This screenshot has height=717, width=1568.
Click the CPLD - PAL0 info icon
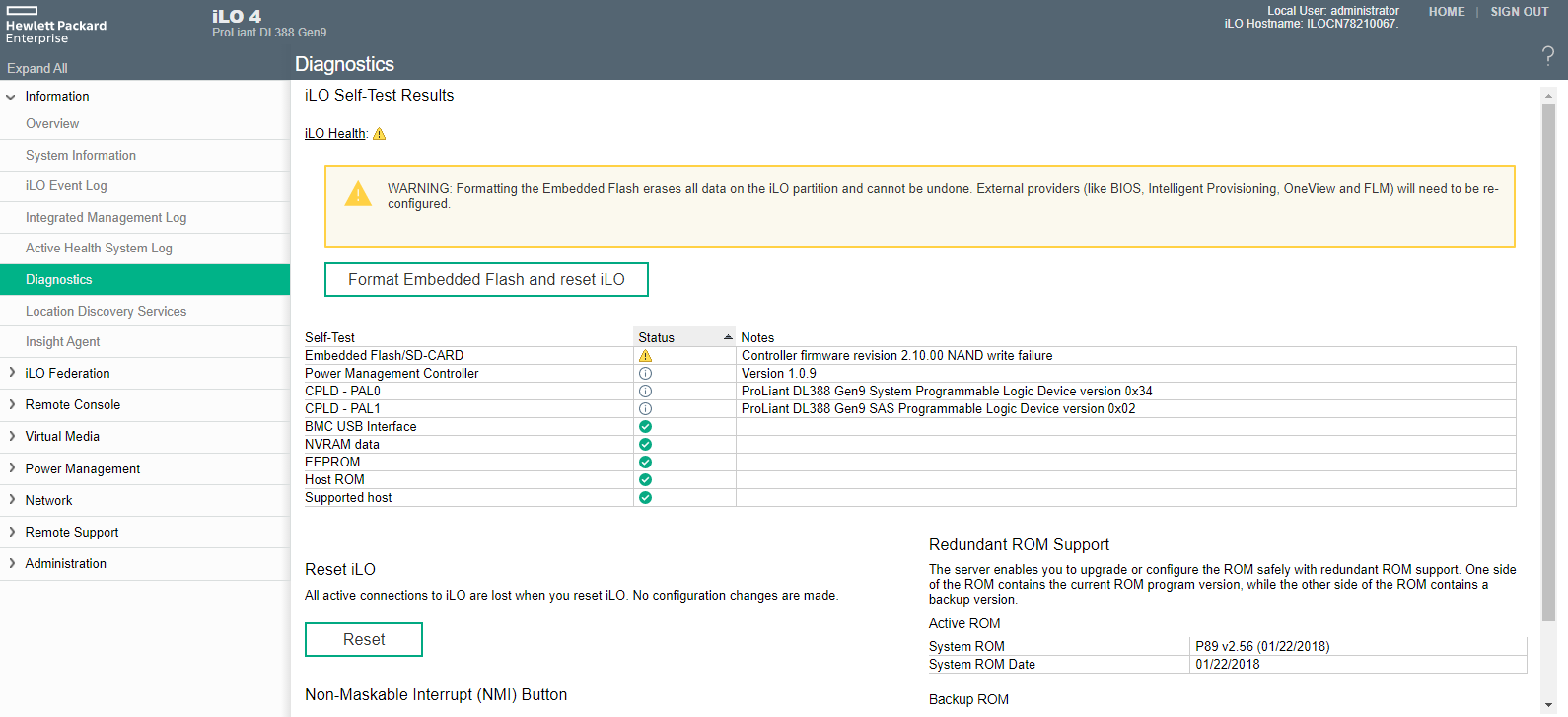click(645, 392)
